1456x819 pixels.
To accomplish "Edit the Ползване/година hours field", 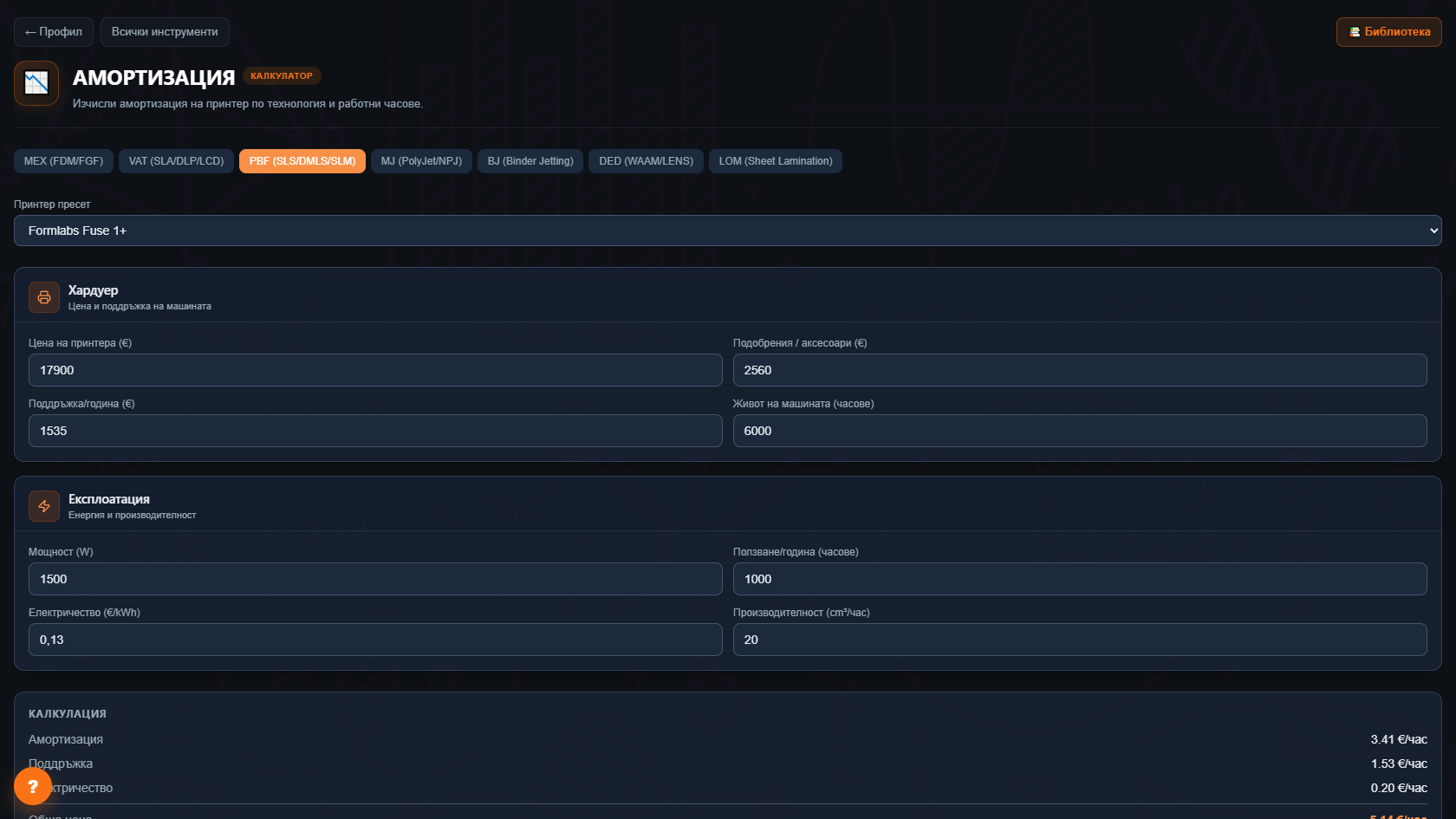I will tap(1080, 579).
